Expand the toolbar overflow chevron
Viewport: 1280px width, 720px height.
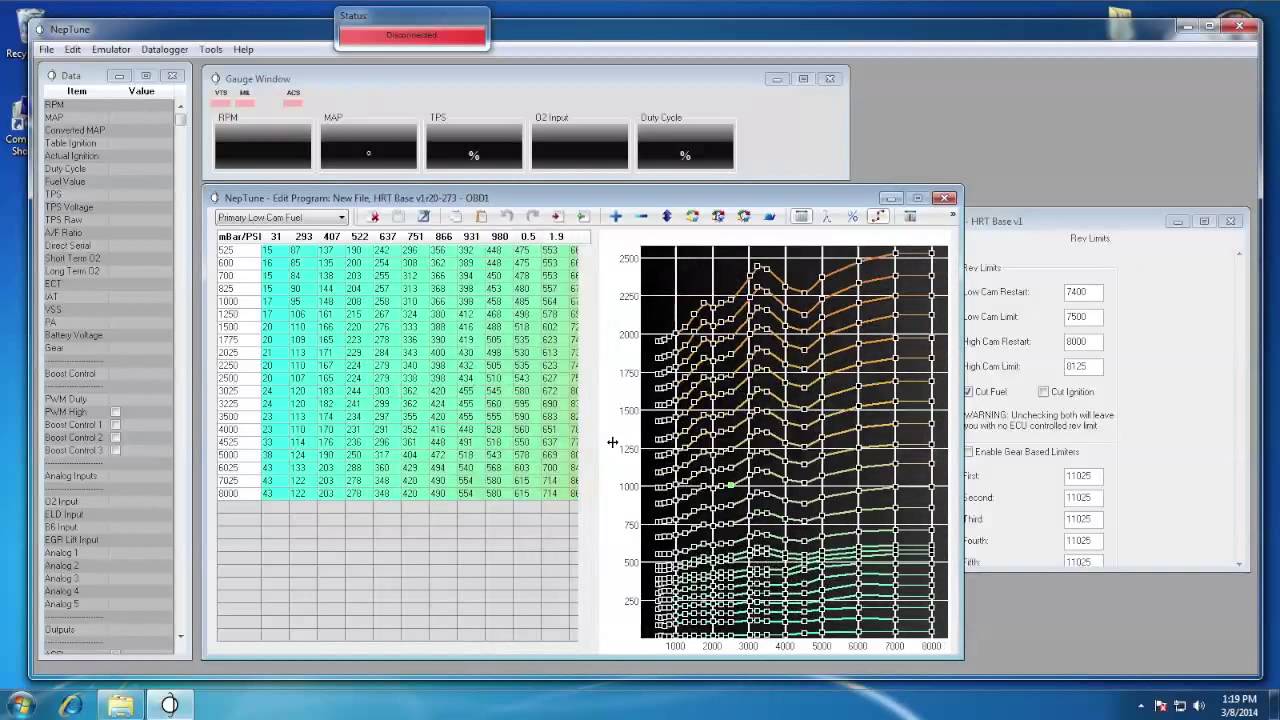pyautogui.click(x=952, y=214)
